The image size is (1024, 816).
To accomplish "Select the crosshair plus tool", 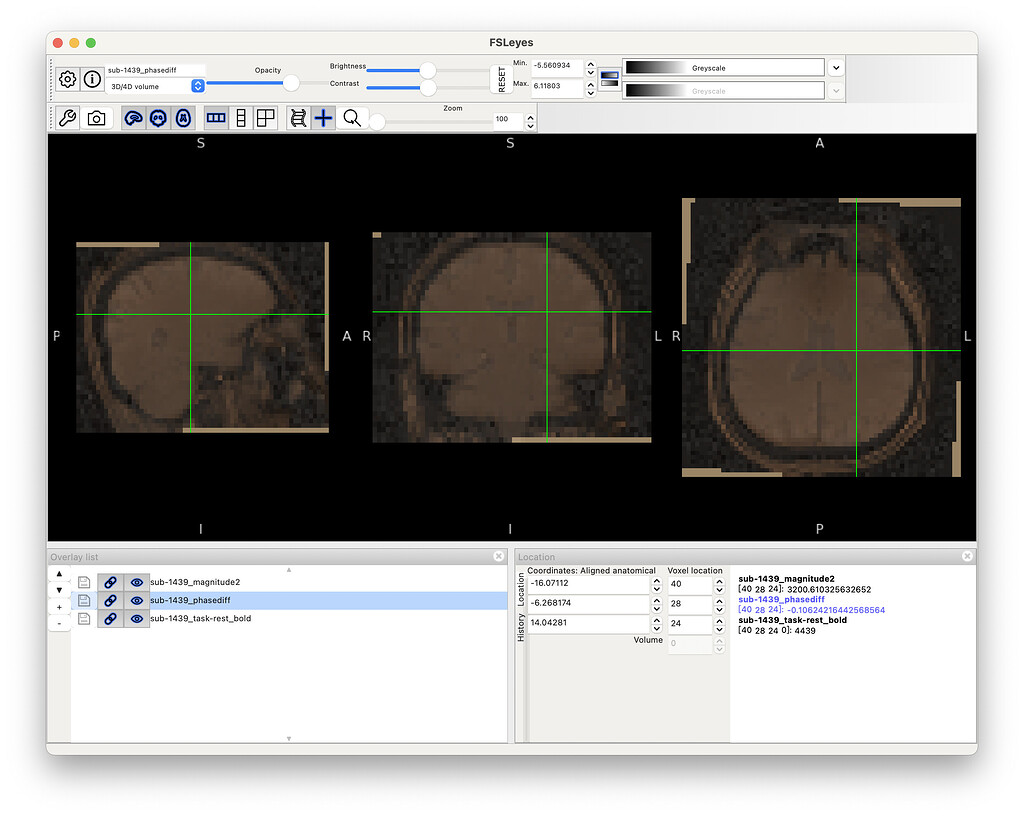I will (323, 118).
